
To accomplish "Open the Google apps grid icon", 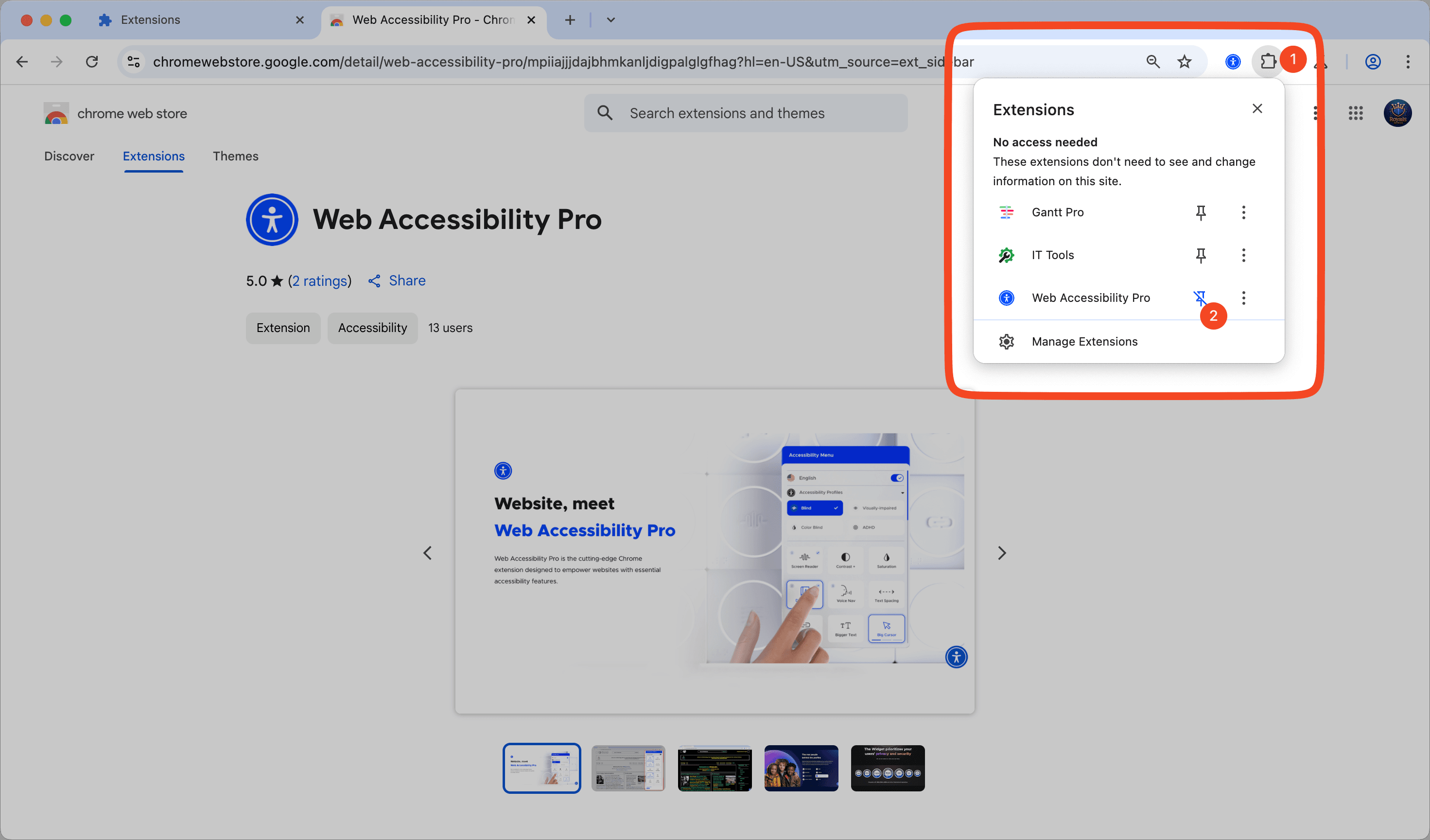I will (x=1355, y=114).
